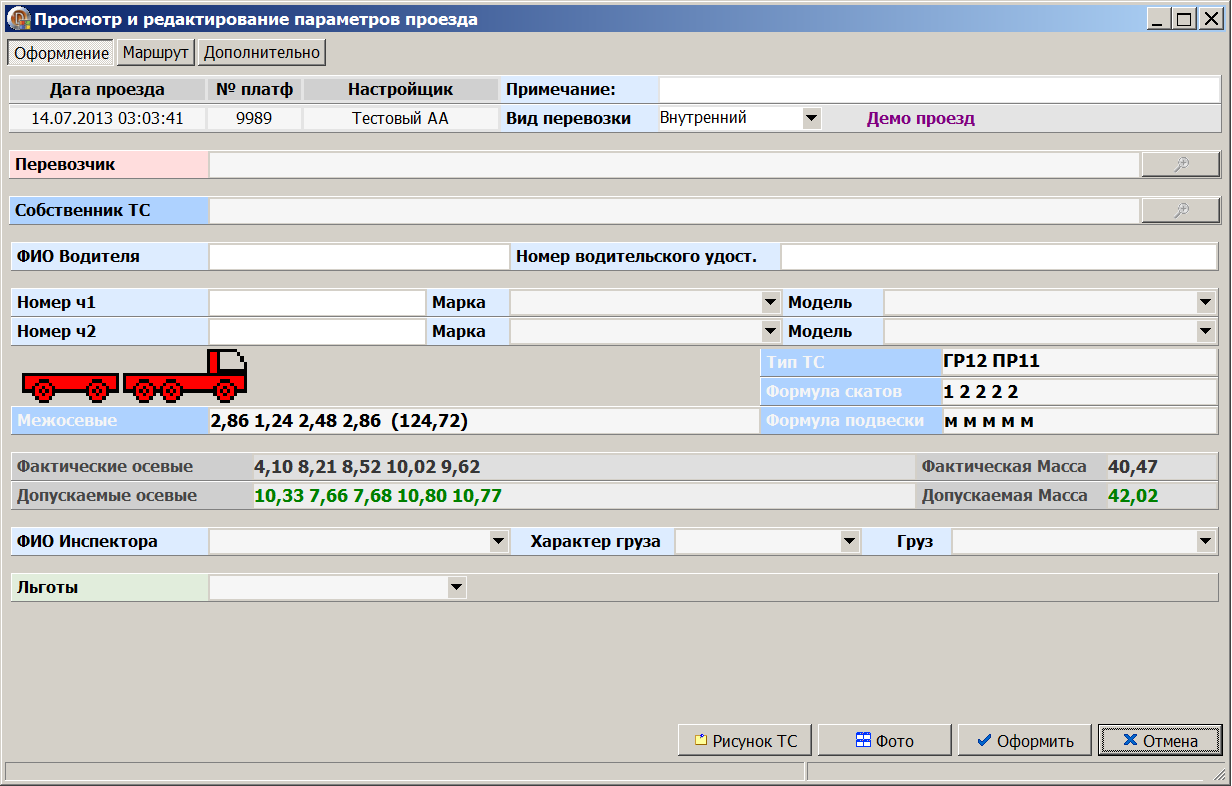The height and width of the screenshot is (786, 1232).
Task: Select the Оформление tab
Action: 61,53
